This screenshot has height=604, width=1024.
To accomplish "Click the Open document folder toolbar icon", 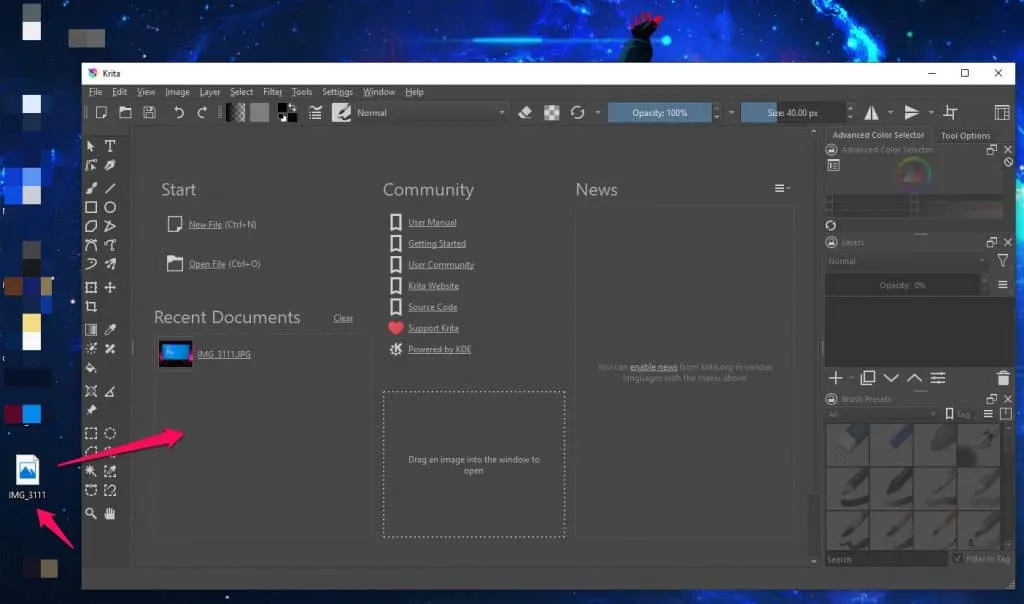I will pyautogui.click(x=125, y=113).
